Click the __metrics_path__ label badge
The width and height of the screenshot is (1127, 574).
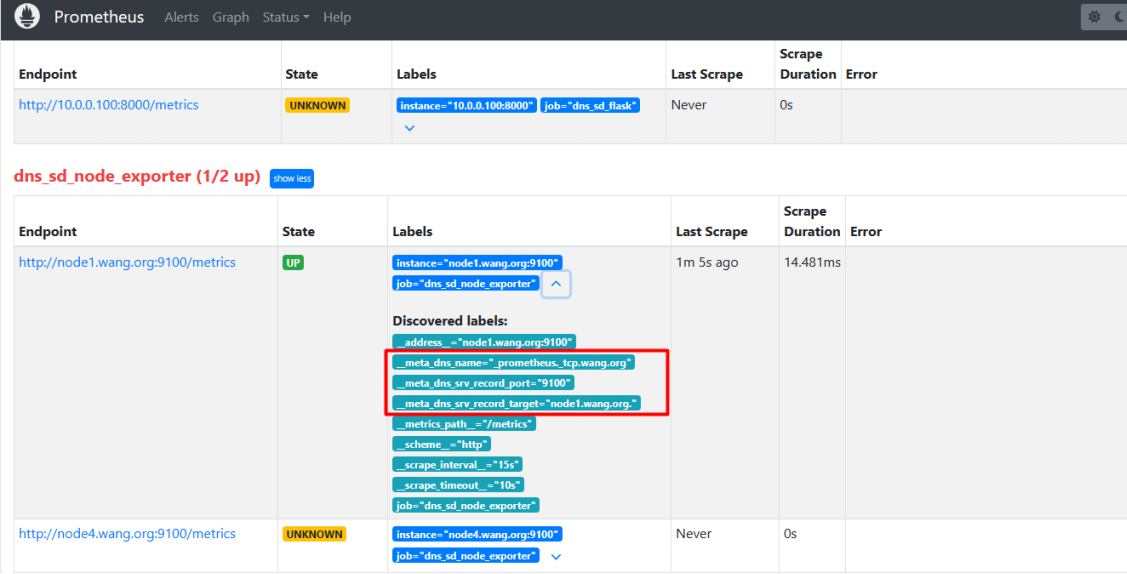click(464, 424)
